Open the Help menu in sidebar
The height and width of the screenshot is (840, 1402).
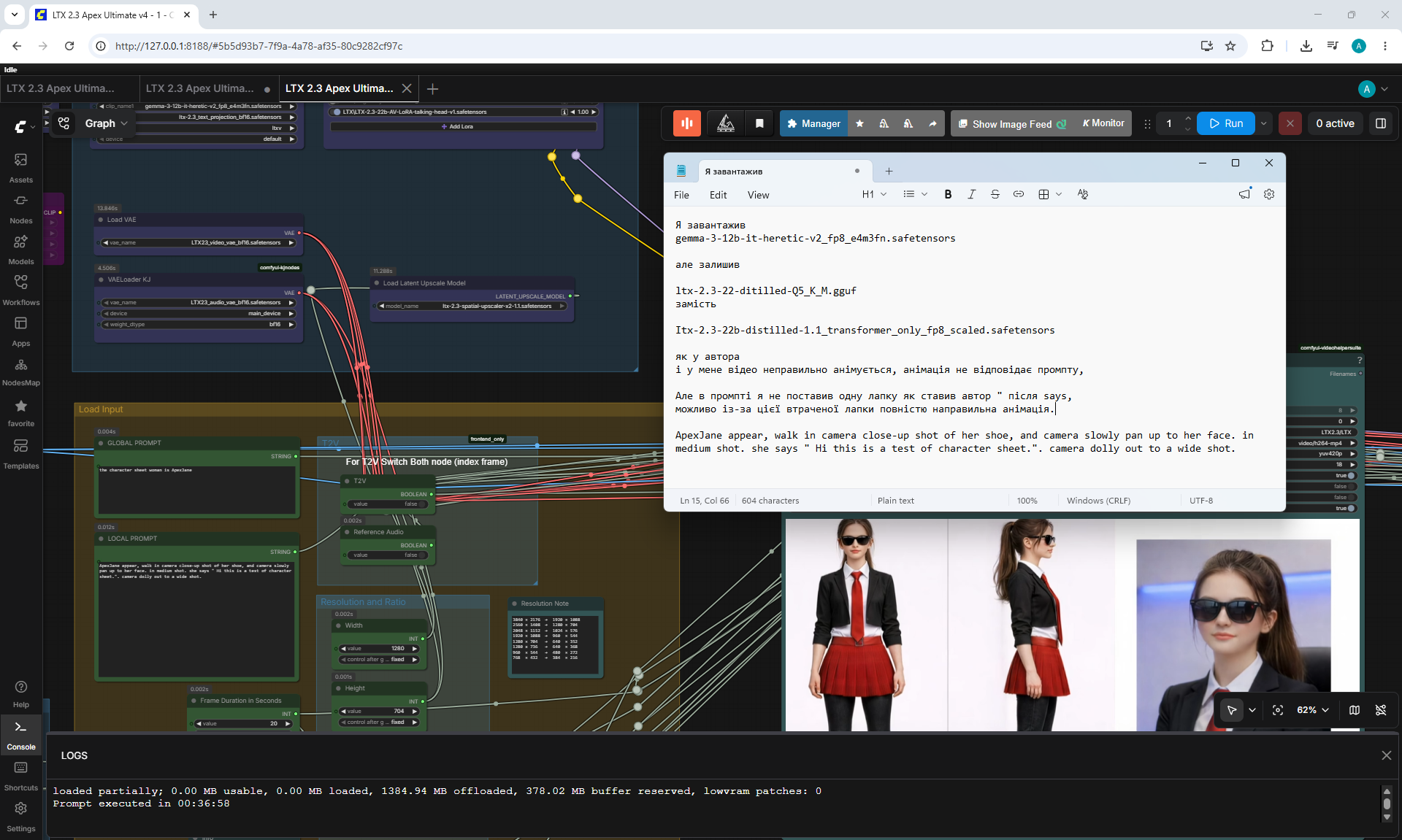click(x=21, y=693)
